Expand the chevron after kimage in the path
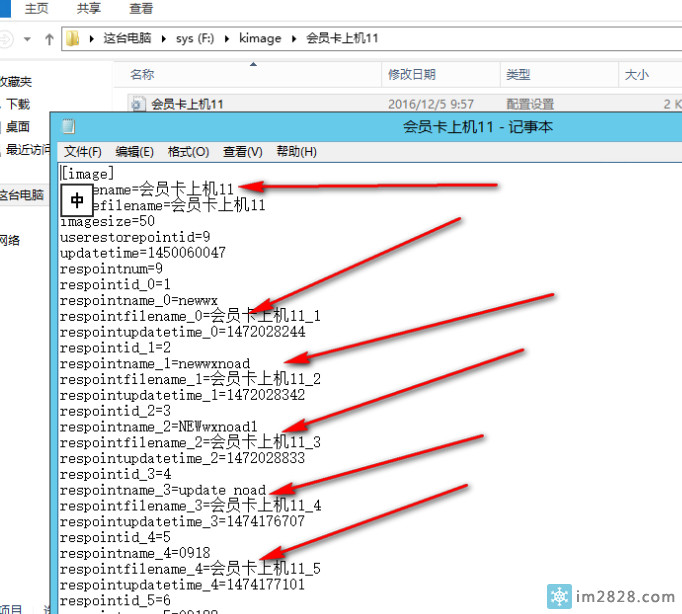The height and width of the screenshot is (614, 682). tap(294, 39)
